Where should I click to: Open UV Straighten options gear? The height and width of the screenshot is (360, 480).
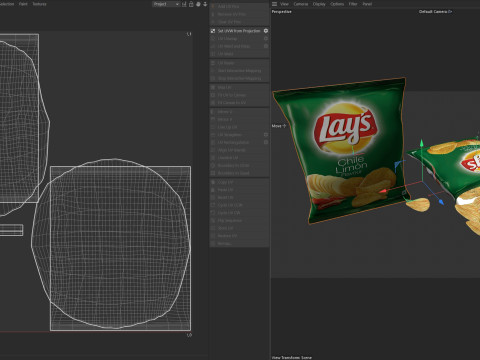pos(266,135)
